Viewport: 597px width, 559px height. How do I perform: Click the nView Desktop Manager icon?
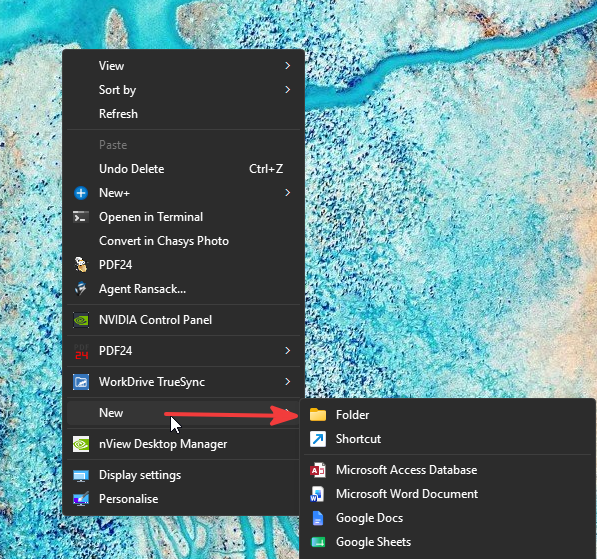(81, 444)
